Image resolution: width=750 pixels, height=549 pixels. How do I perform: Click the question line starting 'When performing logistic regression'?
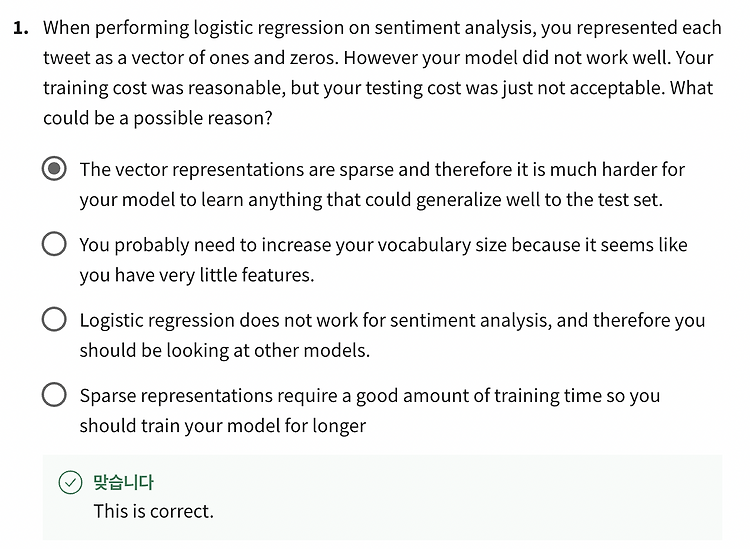pos(382,28)
